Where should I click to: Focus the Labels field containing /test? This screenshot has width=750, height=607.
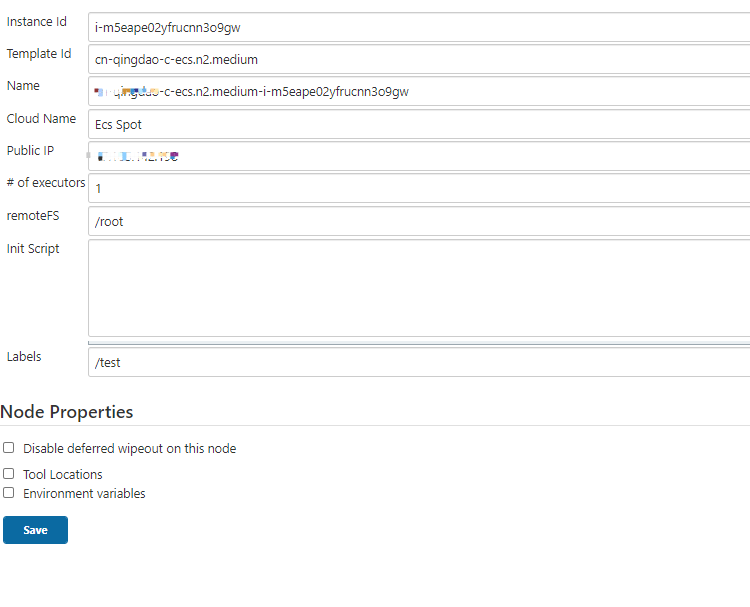[x=419, y=362]
